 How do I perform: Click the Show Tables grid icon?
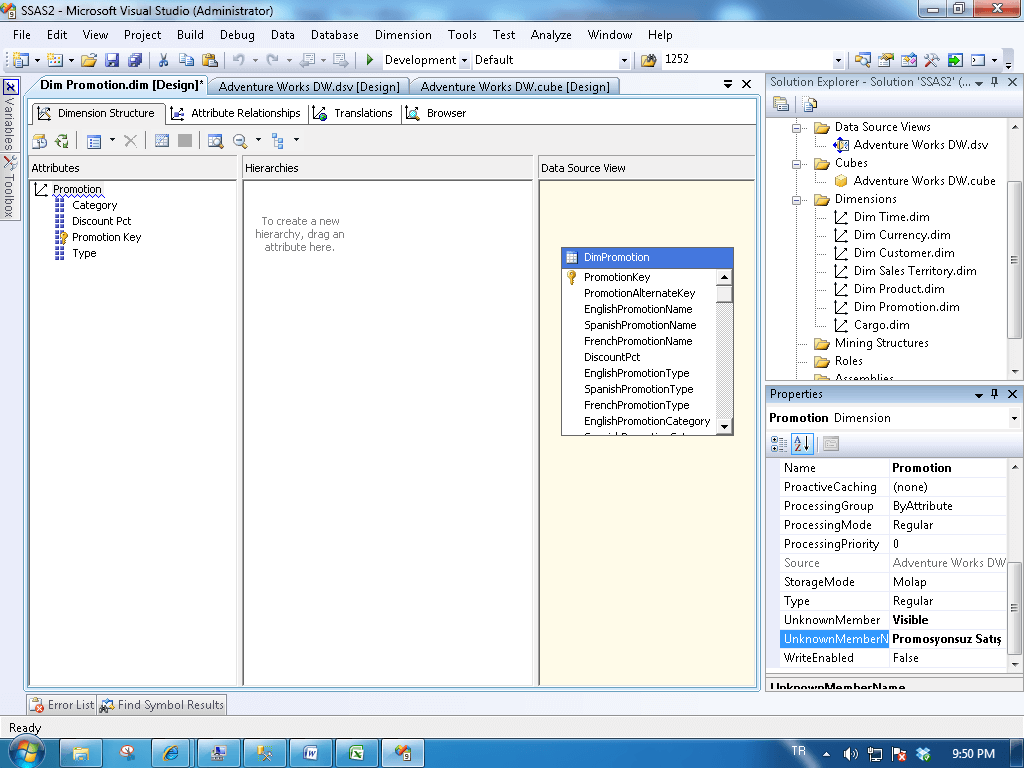click(162, 140)
